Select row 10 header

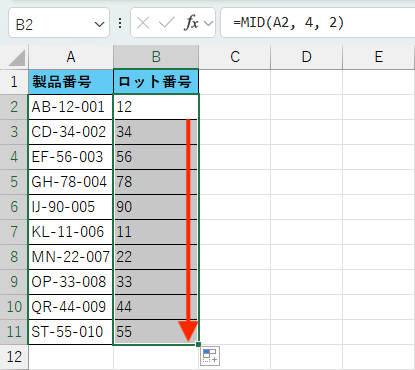(14, 307)
